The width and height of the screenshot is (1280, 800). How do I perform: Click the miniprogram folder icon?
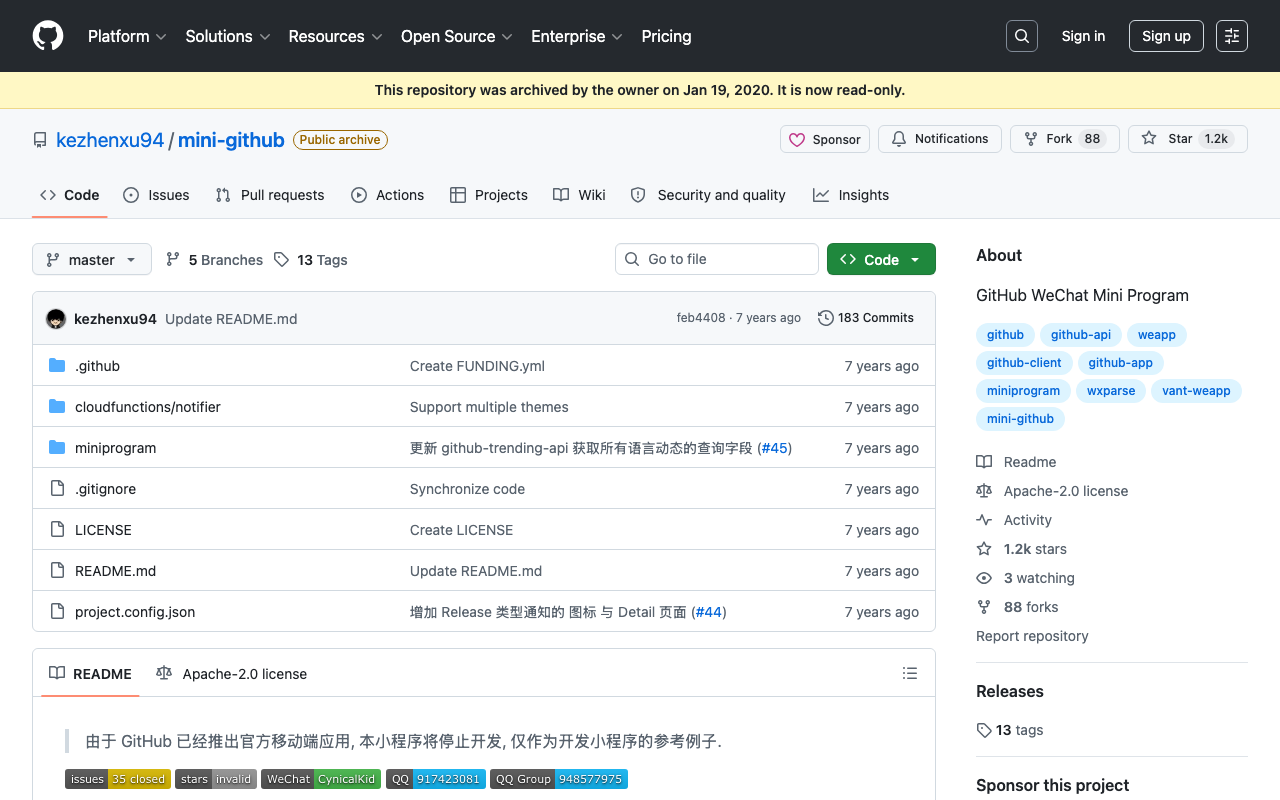click(57, 448)
